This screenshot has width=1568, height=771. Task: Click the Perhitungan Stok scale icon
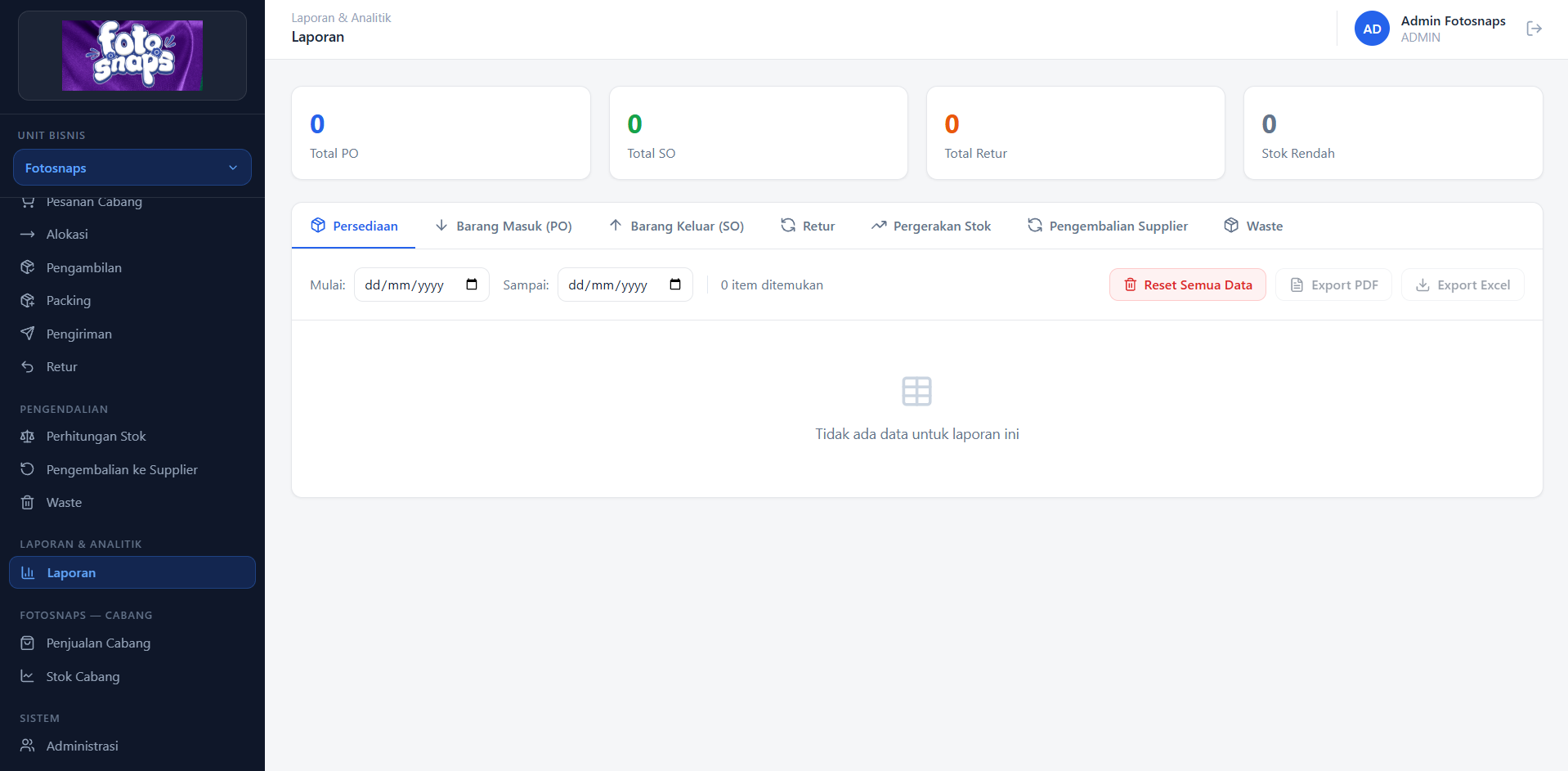click(28, 437)
